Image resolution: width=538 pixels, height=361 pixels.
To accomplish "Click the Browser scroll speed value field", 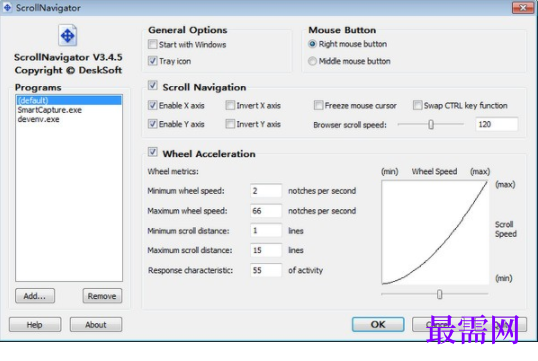I will pos(496,124).
